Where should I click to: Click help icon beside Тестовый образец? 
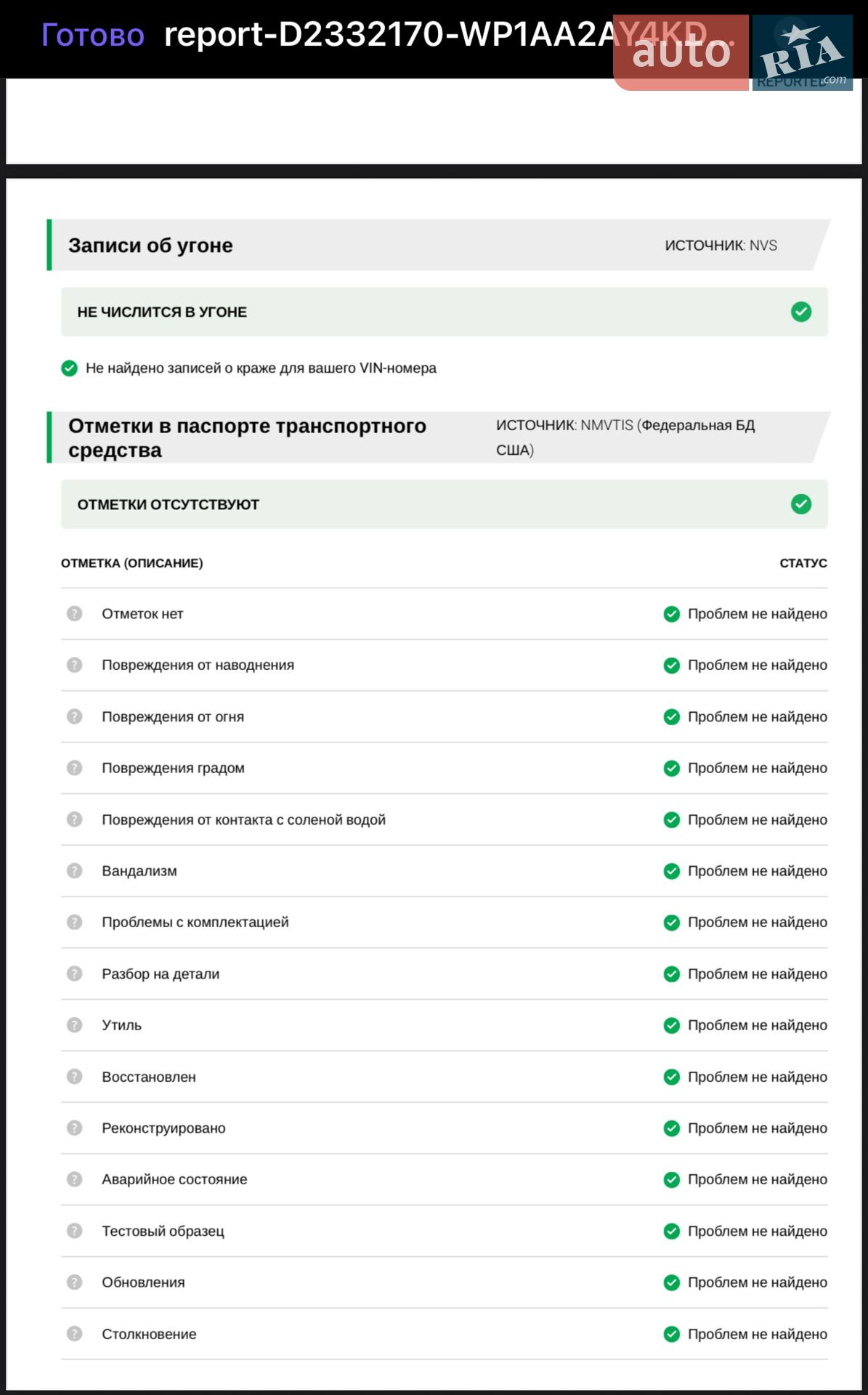coord(74,1231)
